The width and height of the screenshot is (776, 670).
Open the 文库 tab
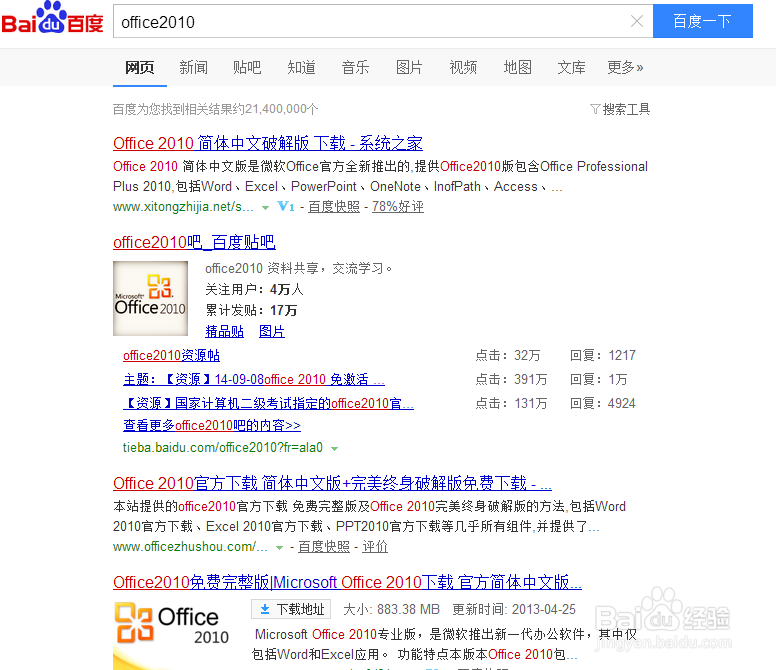(572, 67)
